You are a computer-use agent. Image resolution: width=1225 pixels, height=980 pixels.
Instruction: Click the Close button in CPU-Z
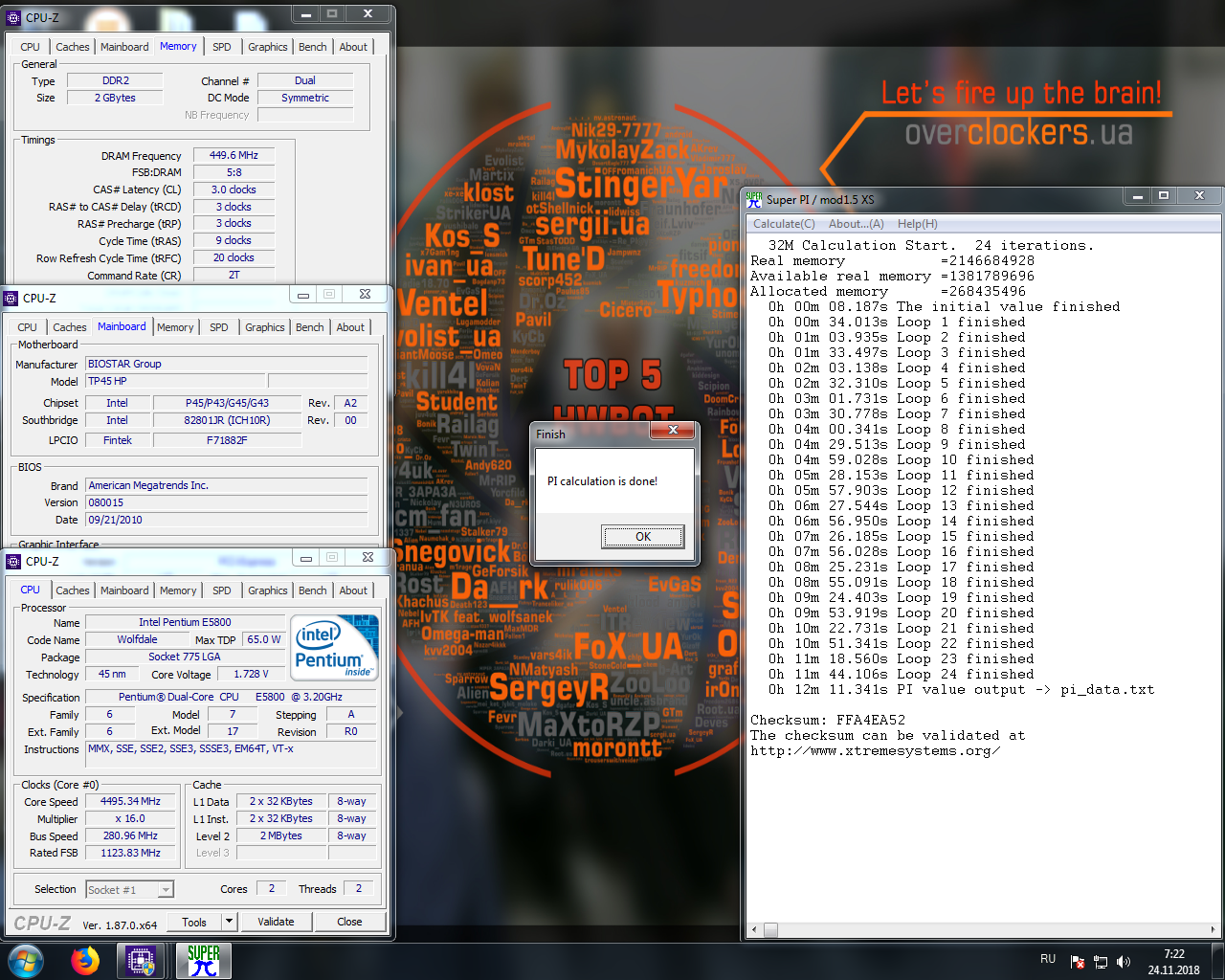(x=349, y=922)
